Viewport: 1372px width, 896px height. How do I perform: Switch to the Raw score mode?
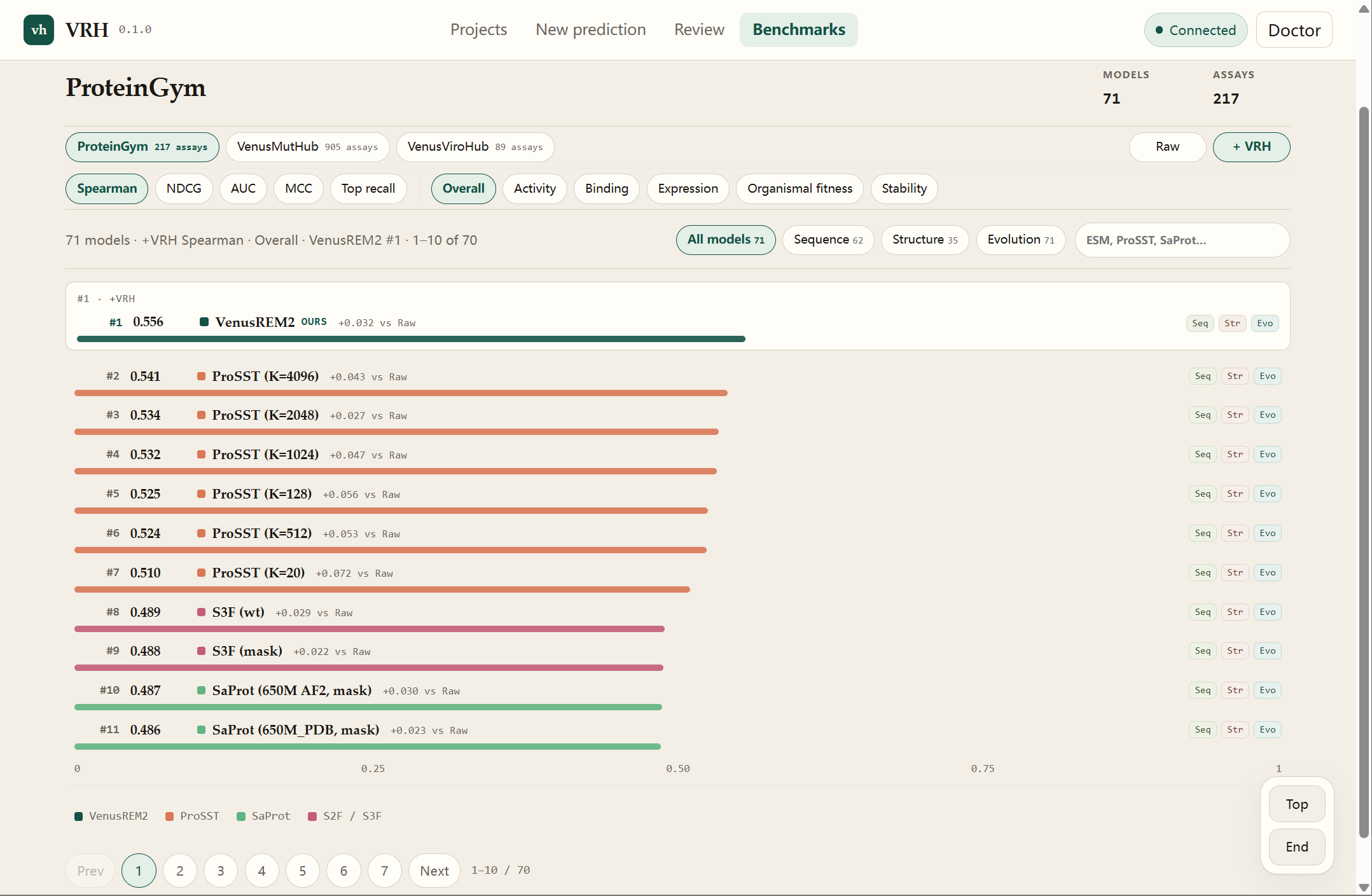(1167, 147)
